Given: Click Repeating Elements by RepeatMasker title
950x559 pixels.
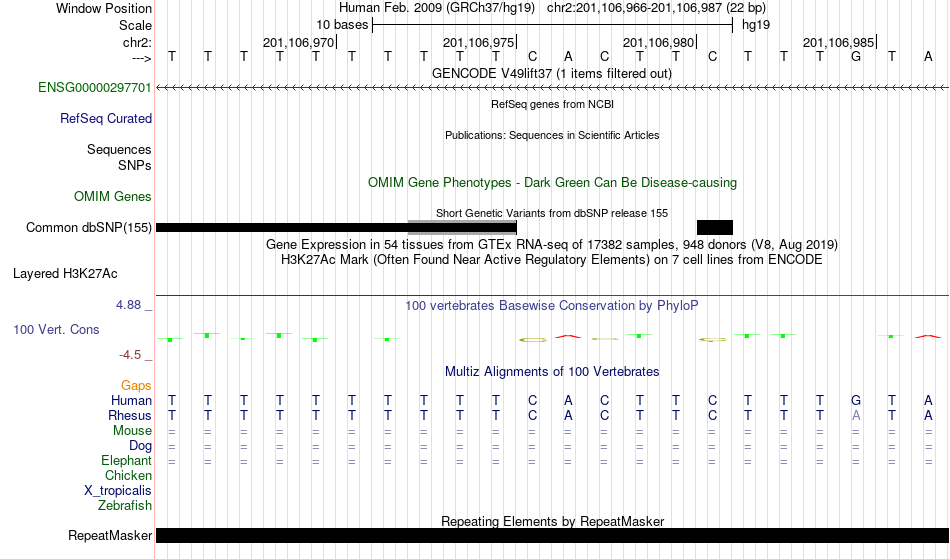Looking at the screenshot, I should click(x=553, y=521).
